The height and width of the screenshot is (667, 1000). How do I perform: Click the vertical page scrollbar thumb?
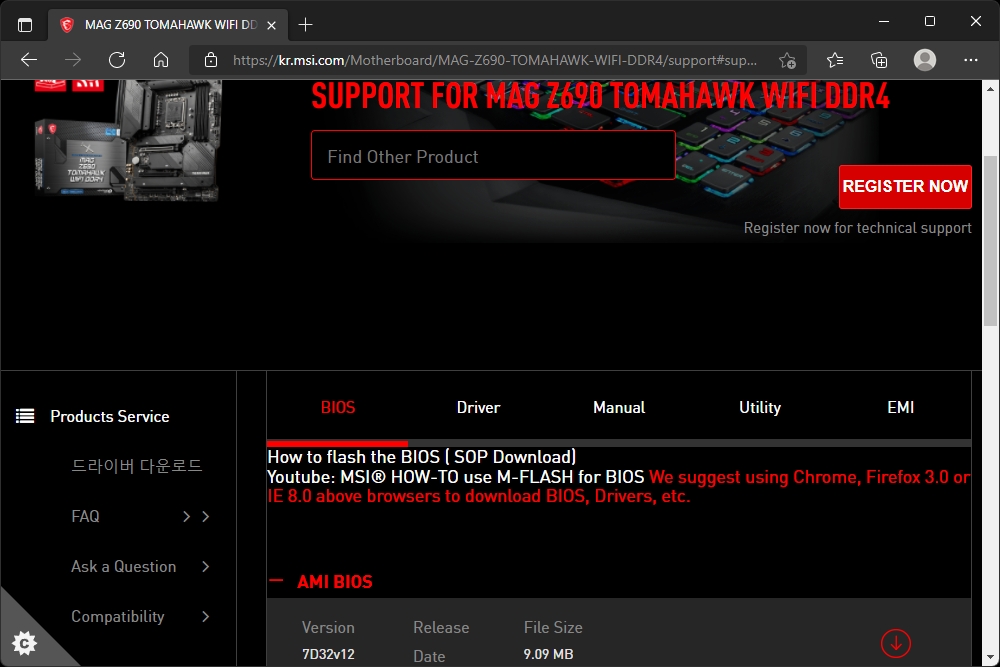pyautogui.click(x=990, y=241)
